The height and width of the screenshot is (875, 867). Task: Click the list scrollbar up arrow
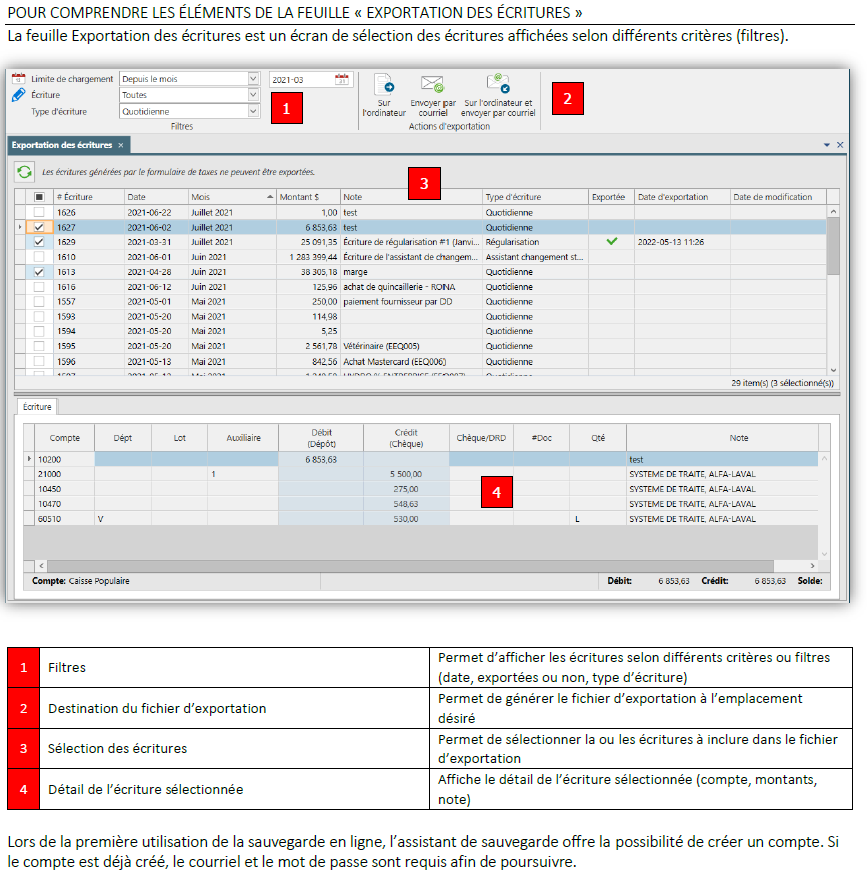point(833,212)
